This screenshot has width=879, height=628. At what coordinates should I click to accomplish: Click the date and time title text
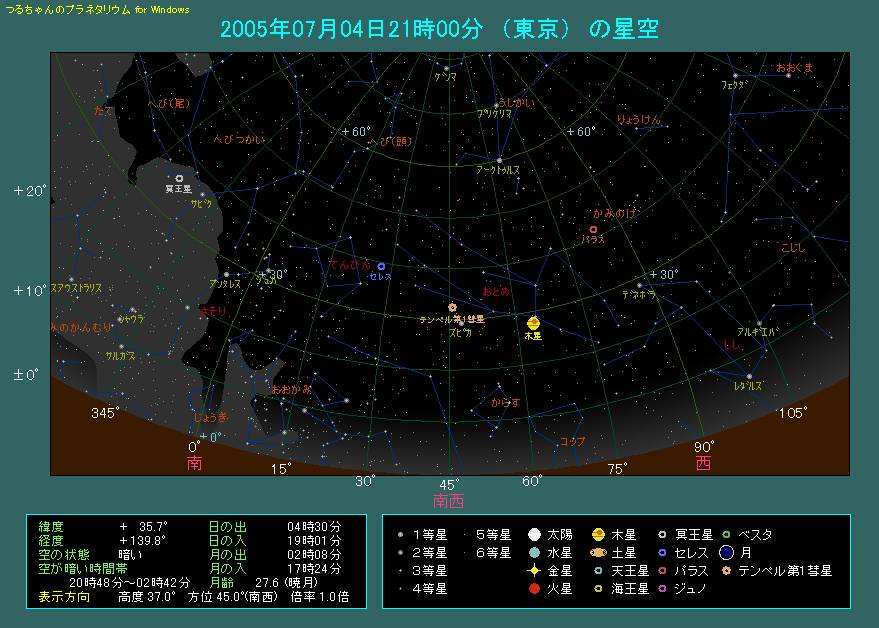tap(439, 29)
